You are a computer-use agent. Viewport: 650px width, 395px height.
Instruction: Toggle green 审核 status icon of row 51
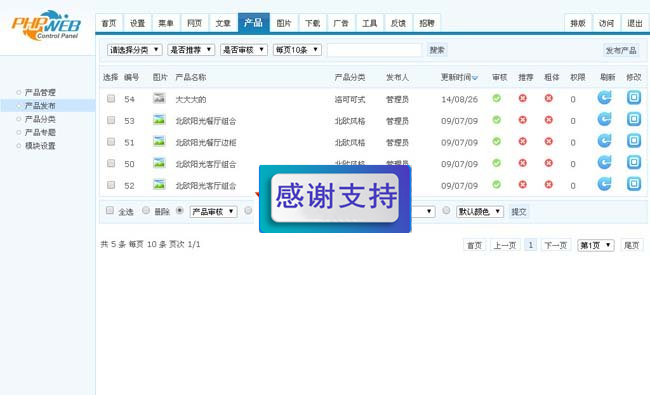click(x=497, y=141)
